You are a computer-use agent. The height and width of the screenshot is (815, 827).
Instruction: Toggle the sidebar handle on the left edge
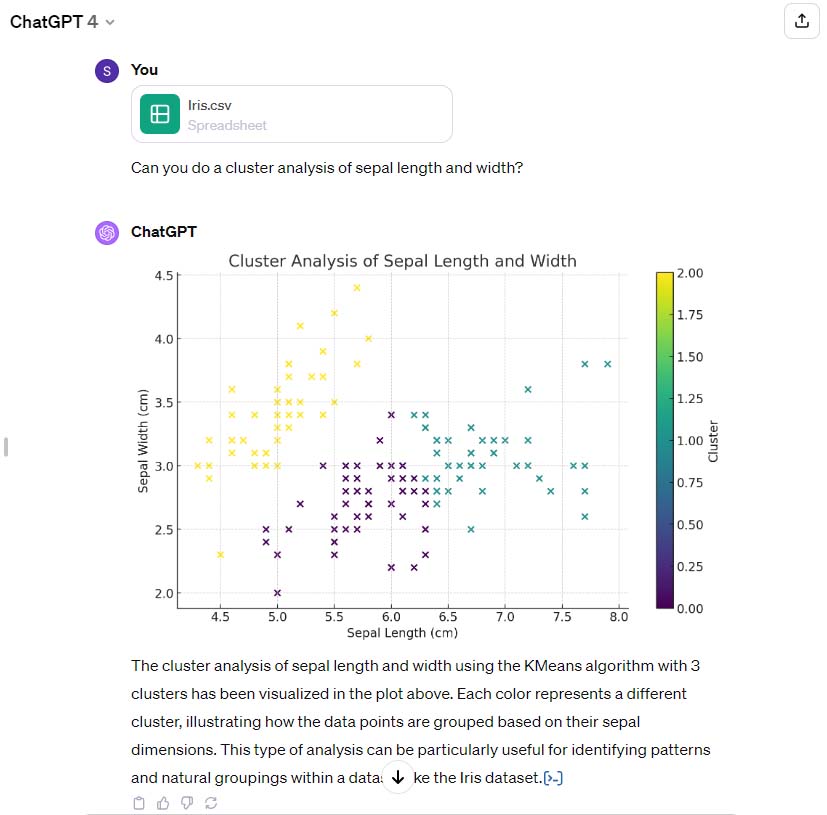[x=6, y=446]
